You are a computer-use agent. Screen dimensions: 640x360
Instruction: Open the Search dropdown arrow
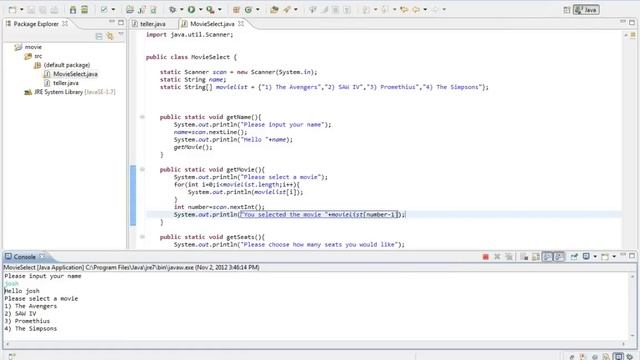(x=296, y=9)
